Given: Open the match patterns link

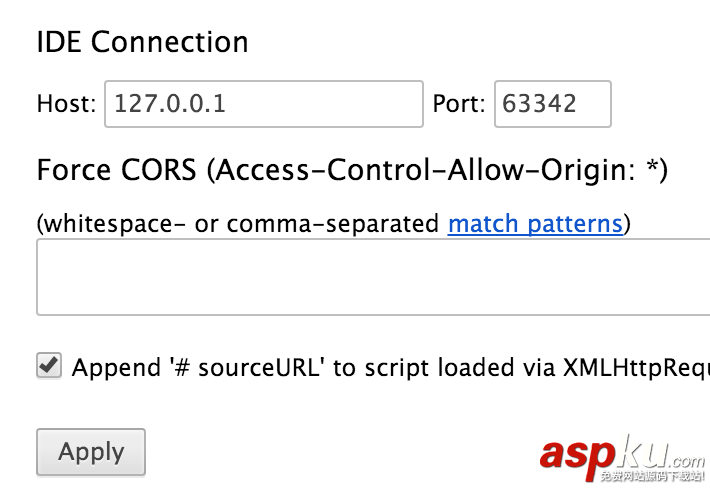Looking at the screenshot, I should coord(535,223).
